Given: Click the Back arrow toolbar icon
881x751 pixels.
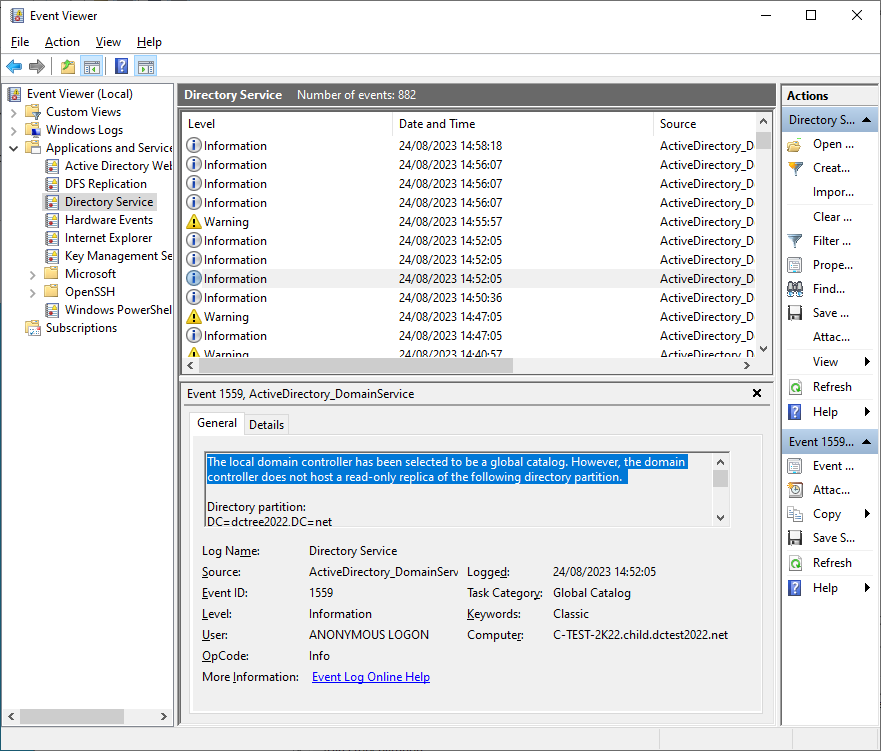Looking at the screenshot, I should tap(14, 67).
